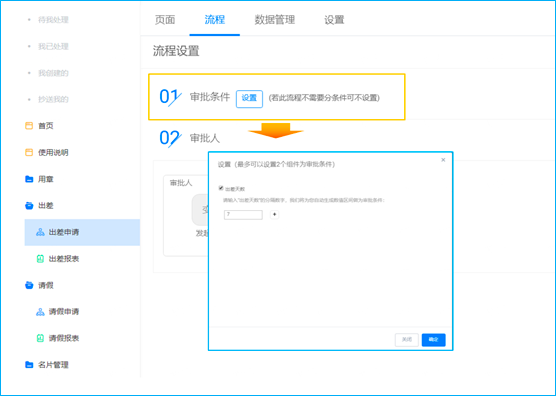Screen dimensions: 556x396
Task: Go to the 设置 tab
Action: tap(334, 20)
